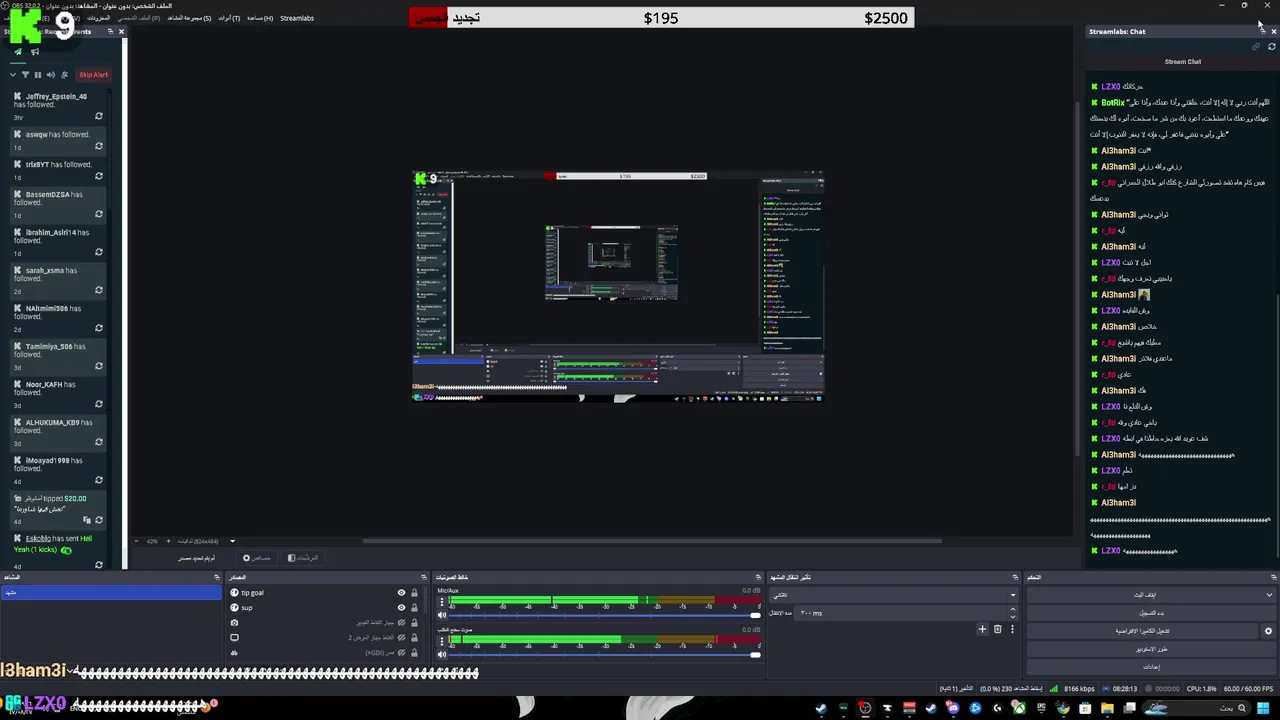Replay the Jeffrey_Epstein_40 follow alert
The height and width of the screenshot is (720, 1280).
pos(99,116)
